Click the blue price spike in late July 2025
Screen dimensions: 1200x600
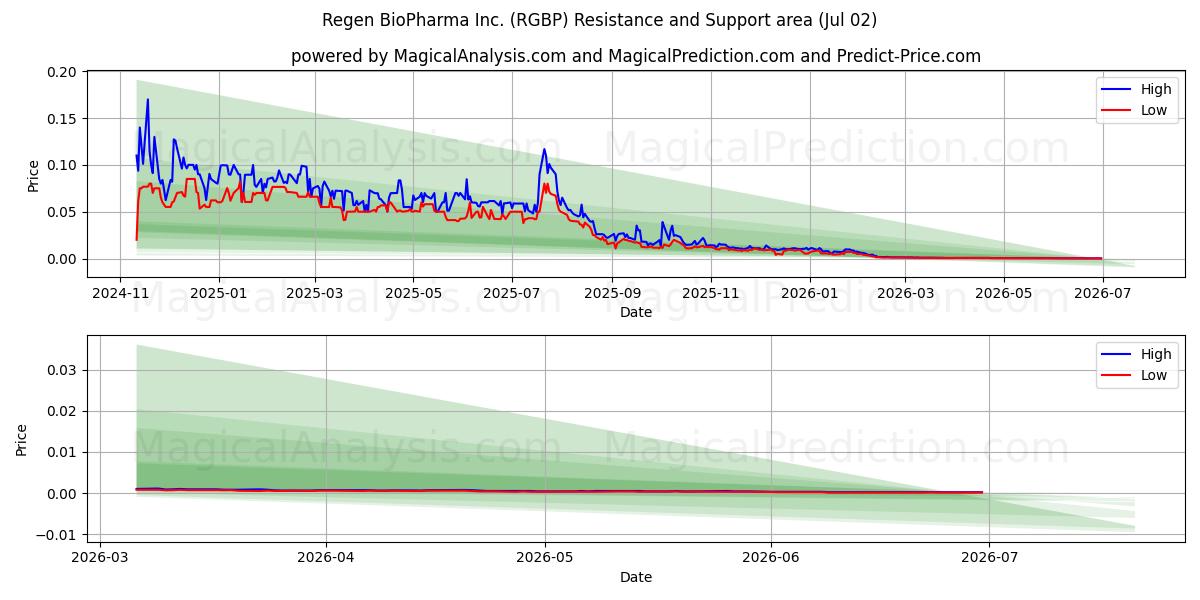click(x=544, y=150)
